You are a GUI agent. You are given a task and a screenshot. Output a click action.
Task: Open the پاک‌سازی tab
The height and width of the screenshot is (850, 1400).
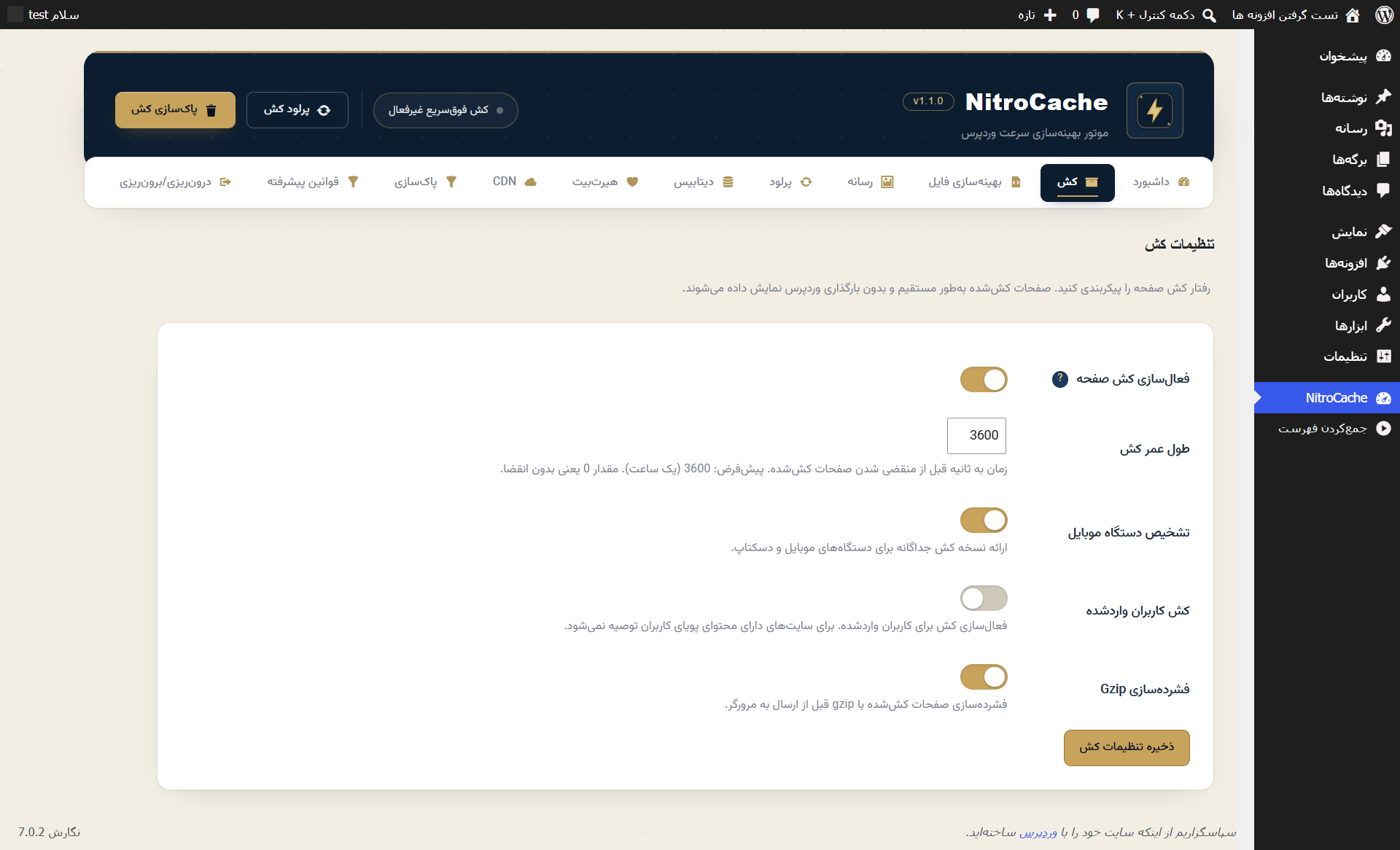click(x=425, y=182)
